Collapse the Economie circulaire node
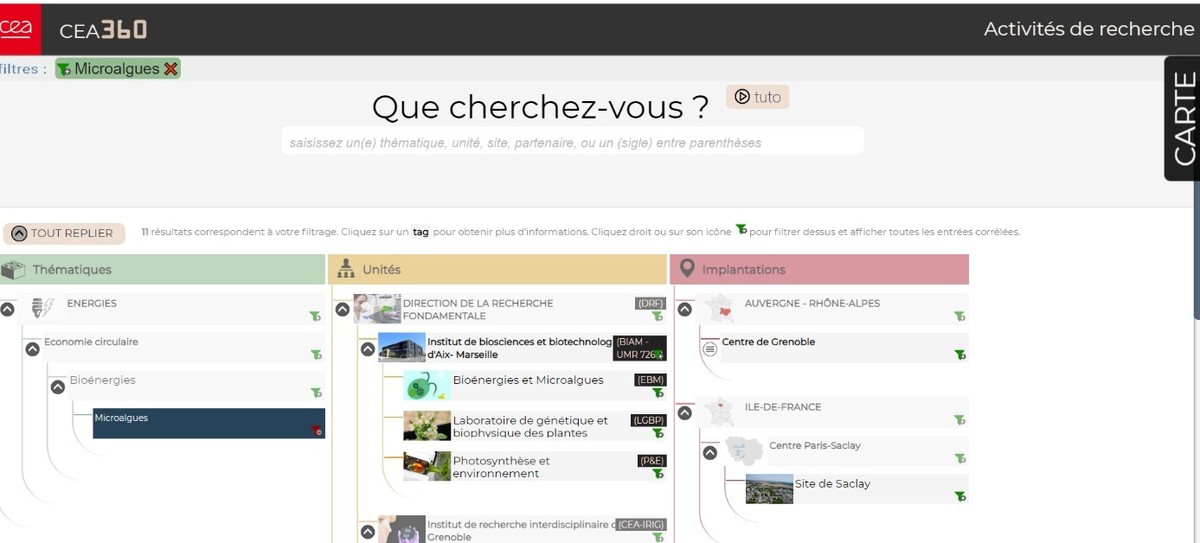Image resolution: width=1200 pixels, height=543 pixels. pyautogui.click(x=32, y=349)
